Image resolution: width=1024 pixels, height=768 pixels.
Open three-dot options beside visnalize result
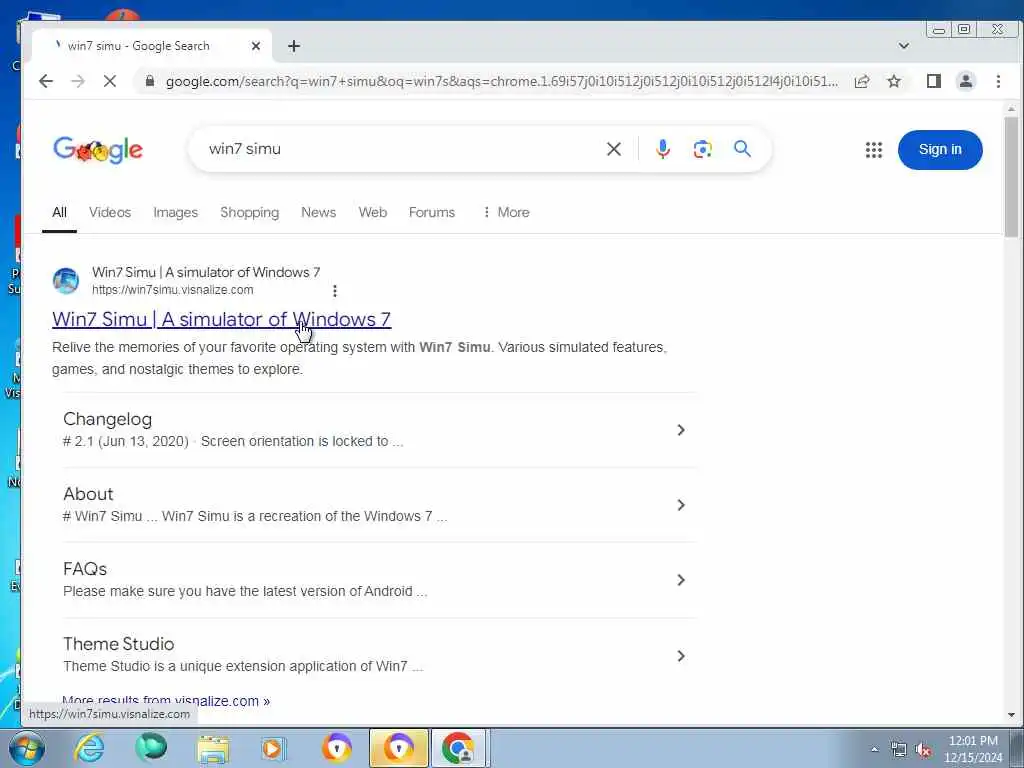click(x=334, y=291)
